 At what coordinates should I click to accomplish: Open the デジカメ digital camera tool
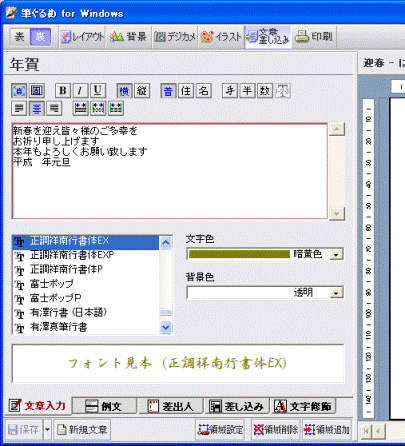(x=175, y=37)
